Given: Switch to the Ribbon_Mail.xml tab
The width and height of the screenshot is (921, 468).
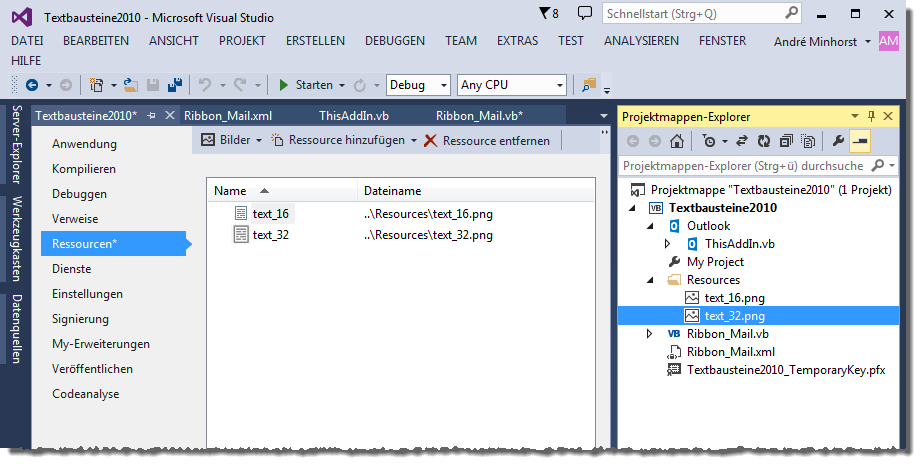Looking at the screenshot, I should pyautogui.click(x=228, y=116).
